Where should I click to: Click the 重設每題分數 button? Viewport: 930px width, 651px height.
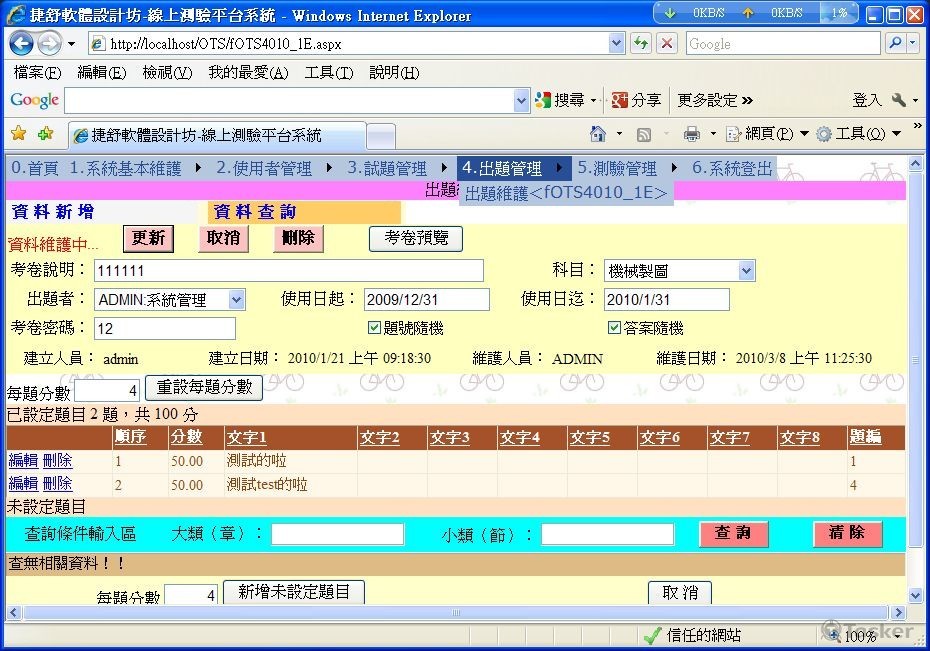(x=204, y=388)
